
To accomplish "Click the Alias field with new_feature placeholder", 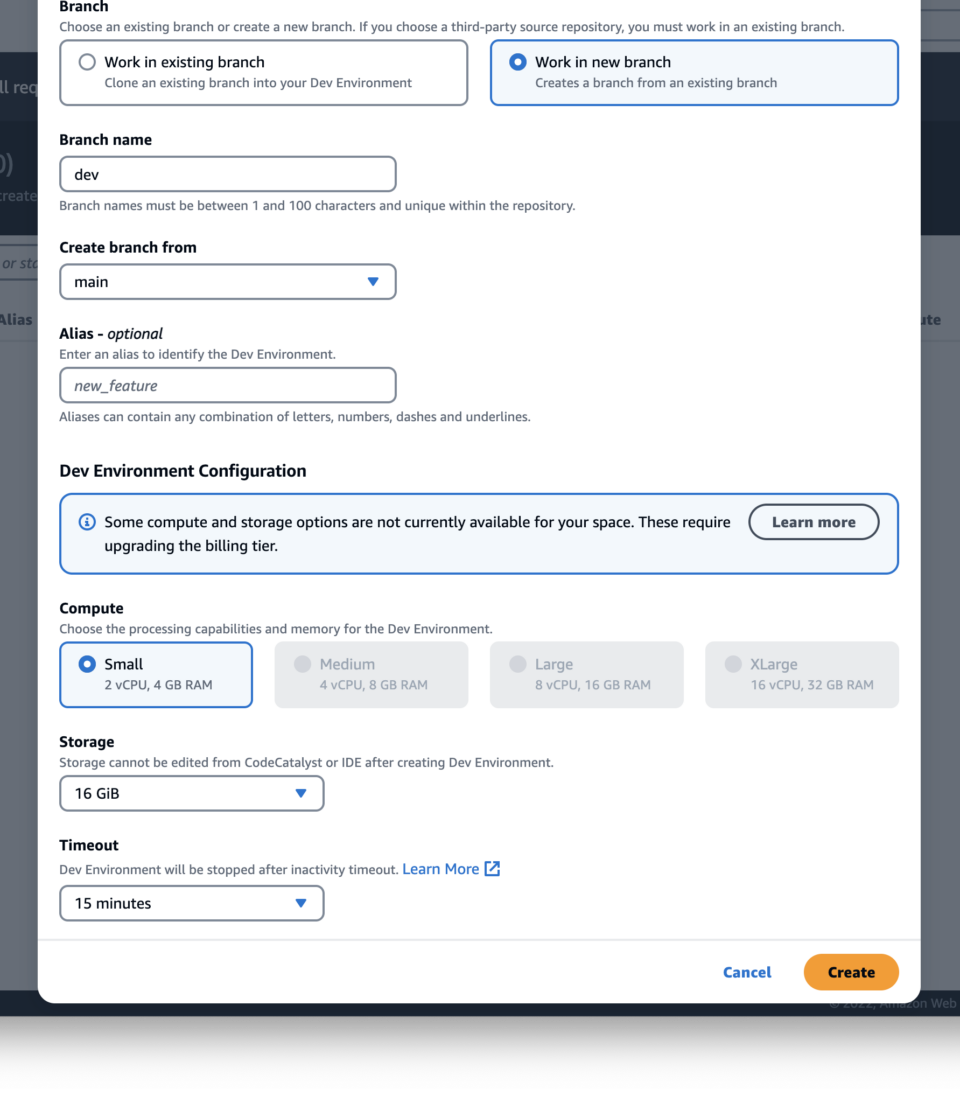I will (x=227, y=385).
